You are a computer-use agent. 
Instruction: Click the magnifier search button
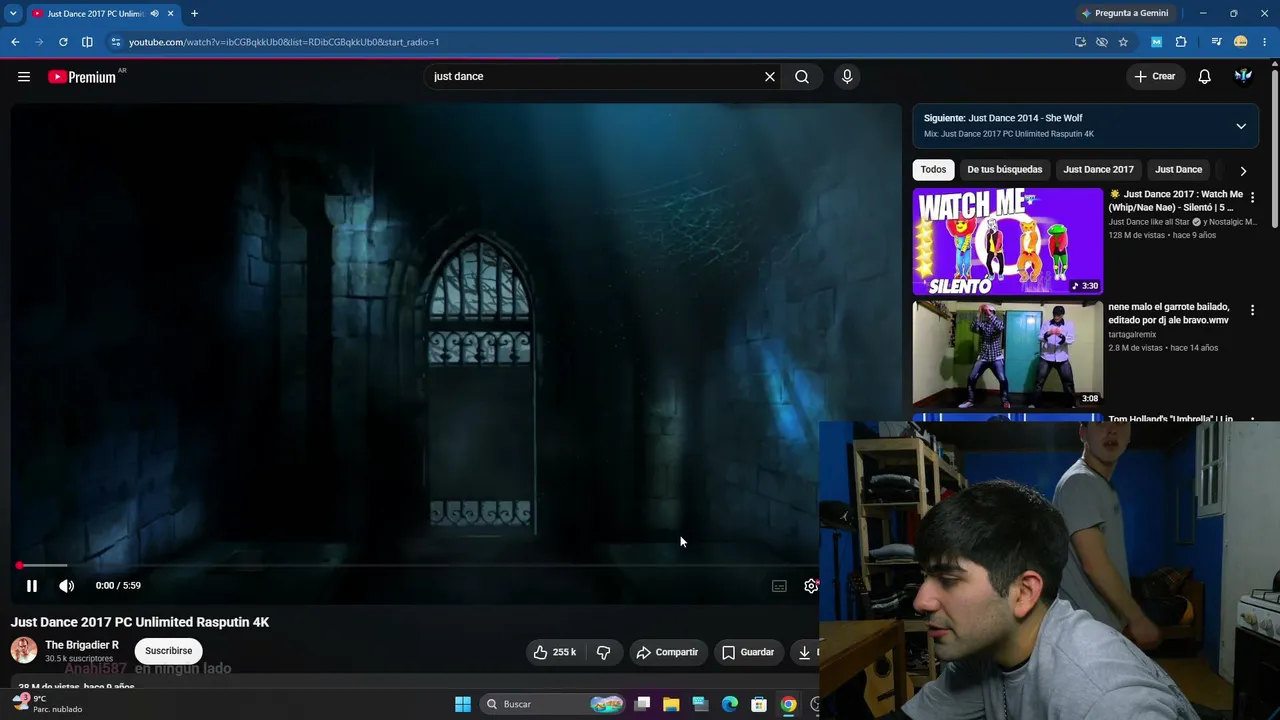[x=802, y=77]
